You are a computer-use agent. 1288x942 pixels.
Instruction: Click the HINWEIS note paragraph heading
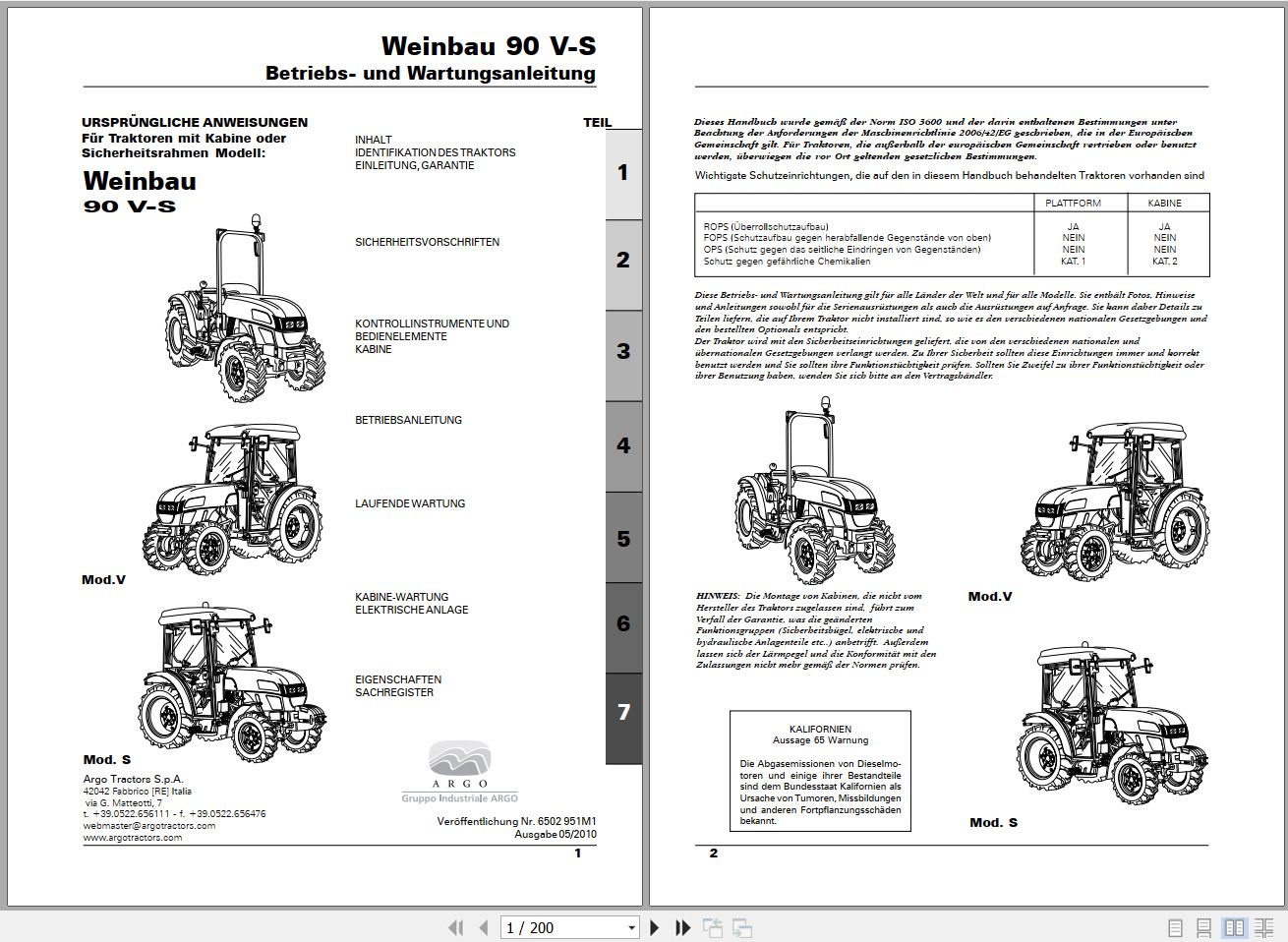click(718, 596)
